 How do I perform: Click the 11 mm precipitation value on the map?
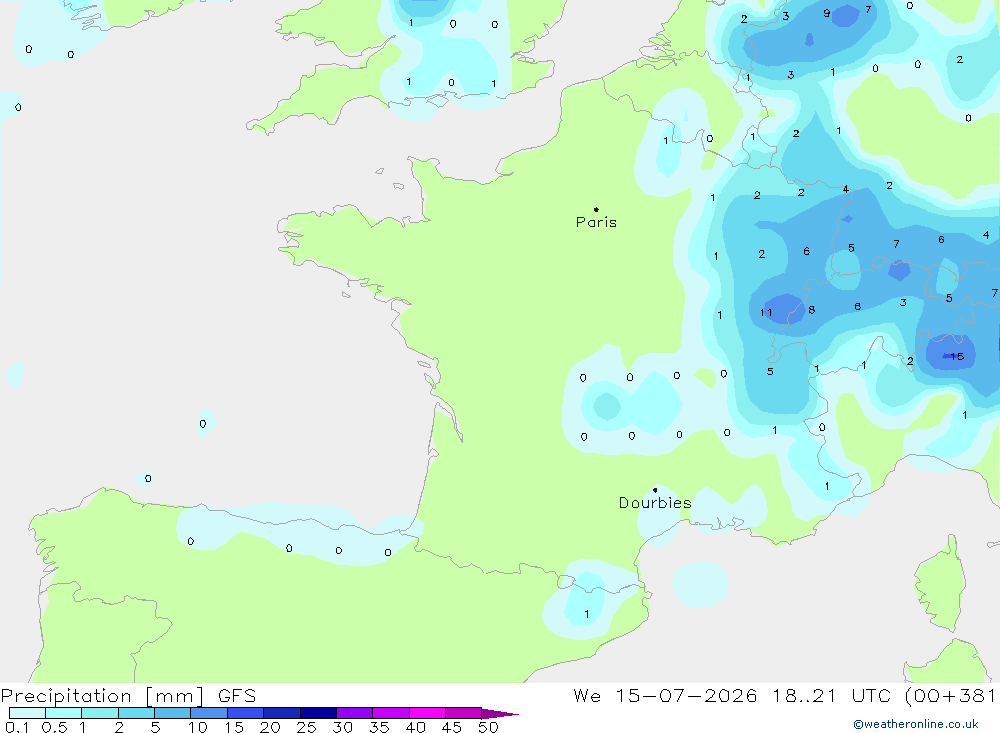766,313
